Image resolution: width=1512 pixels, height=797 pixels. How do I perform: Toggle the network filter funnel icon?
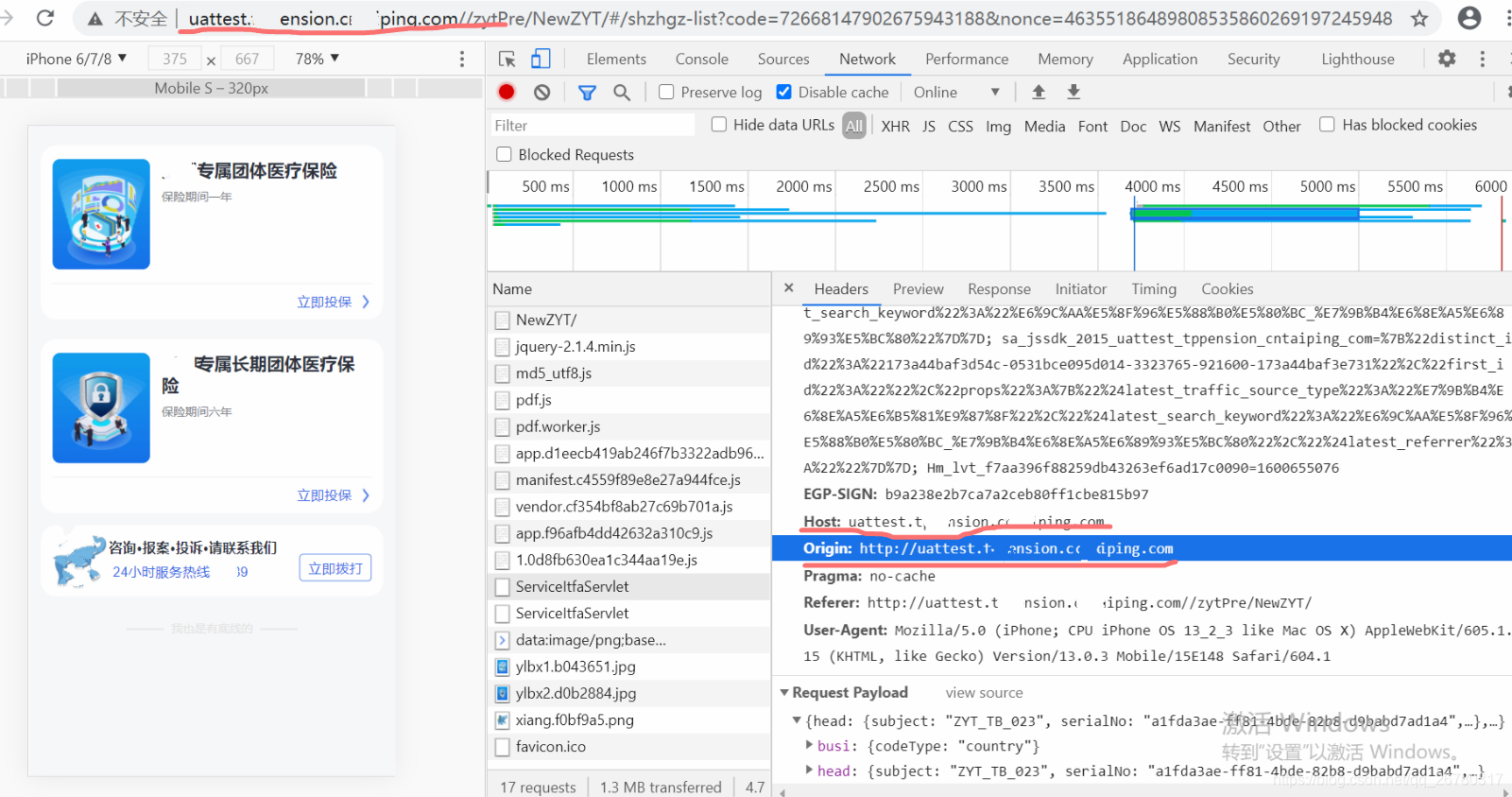point(587,92)
